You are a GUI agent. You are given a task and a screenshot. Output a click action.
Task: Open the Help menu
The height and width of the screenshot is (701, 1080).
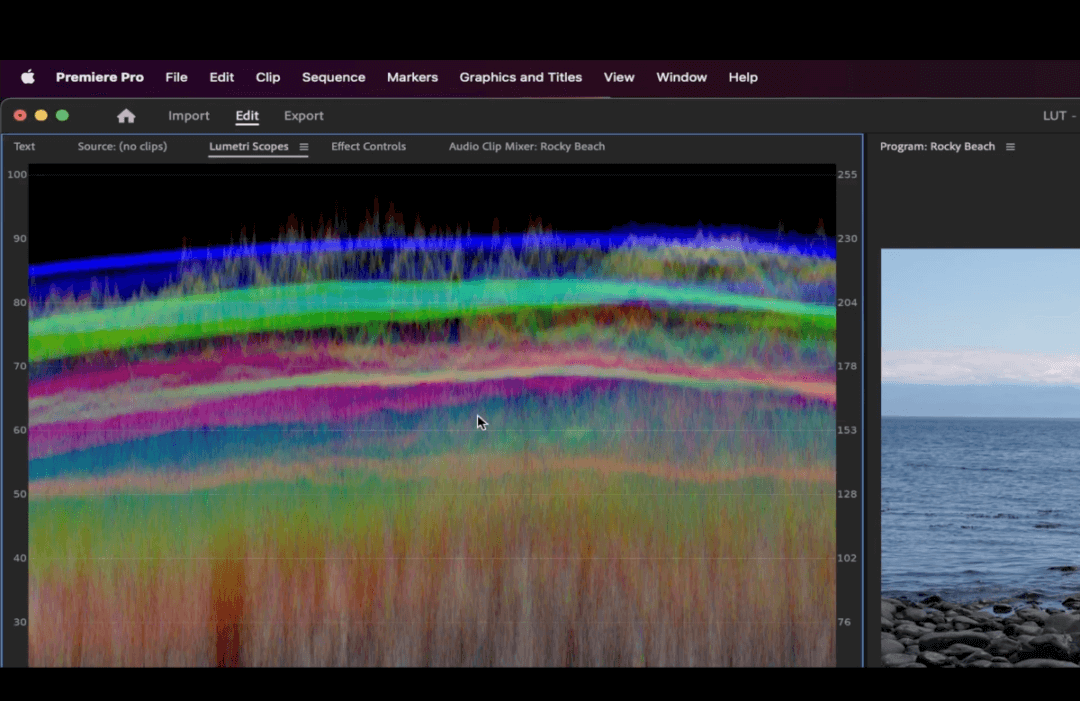tap(743, 77)
